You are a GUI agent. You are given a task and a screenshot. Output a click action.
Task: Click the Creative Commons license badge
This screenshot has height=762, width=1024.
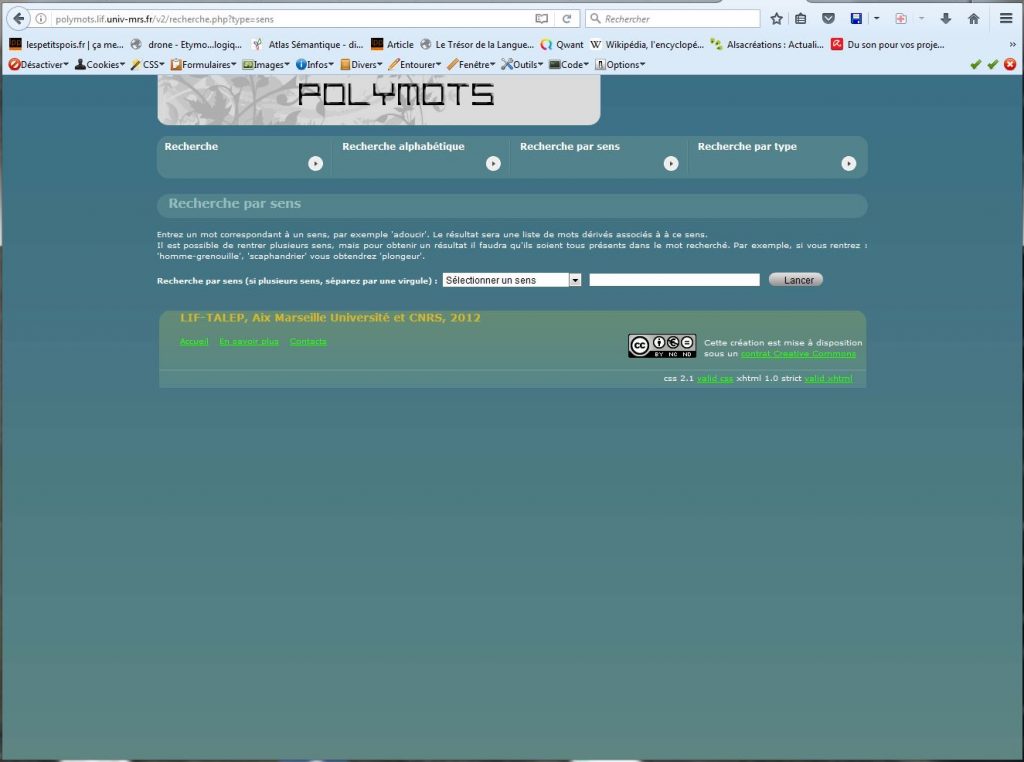662,346
